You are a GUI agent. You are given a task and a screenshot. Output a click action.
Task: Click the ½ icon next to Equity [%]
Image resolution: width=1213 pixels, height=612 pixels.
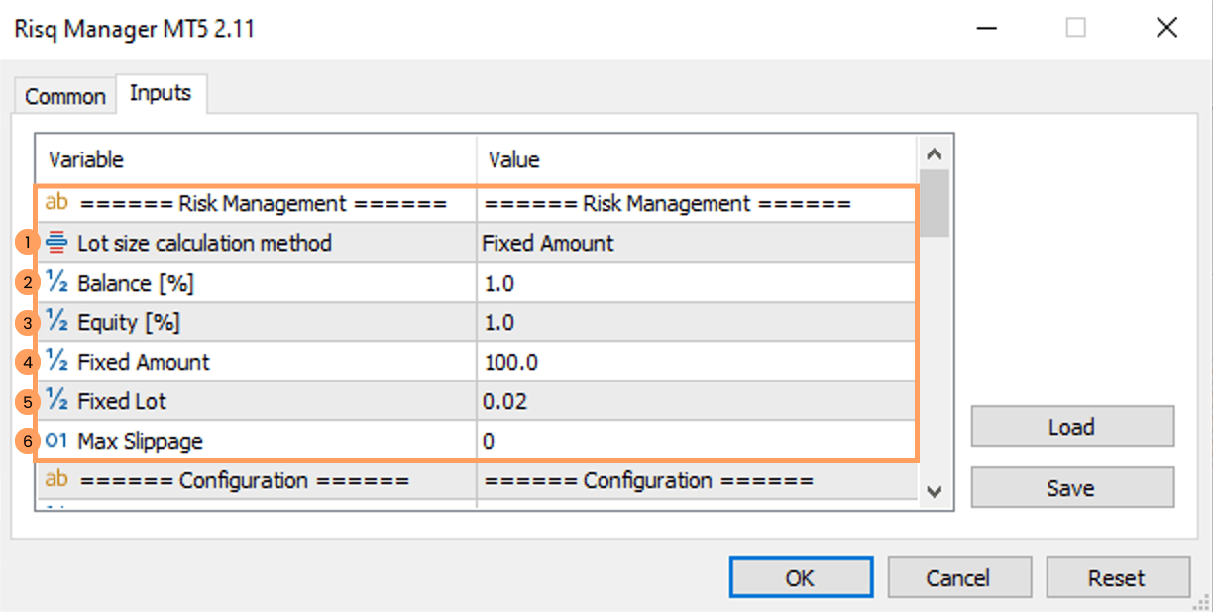[x=57, y=322]
